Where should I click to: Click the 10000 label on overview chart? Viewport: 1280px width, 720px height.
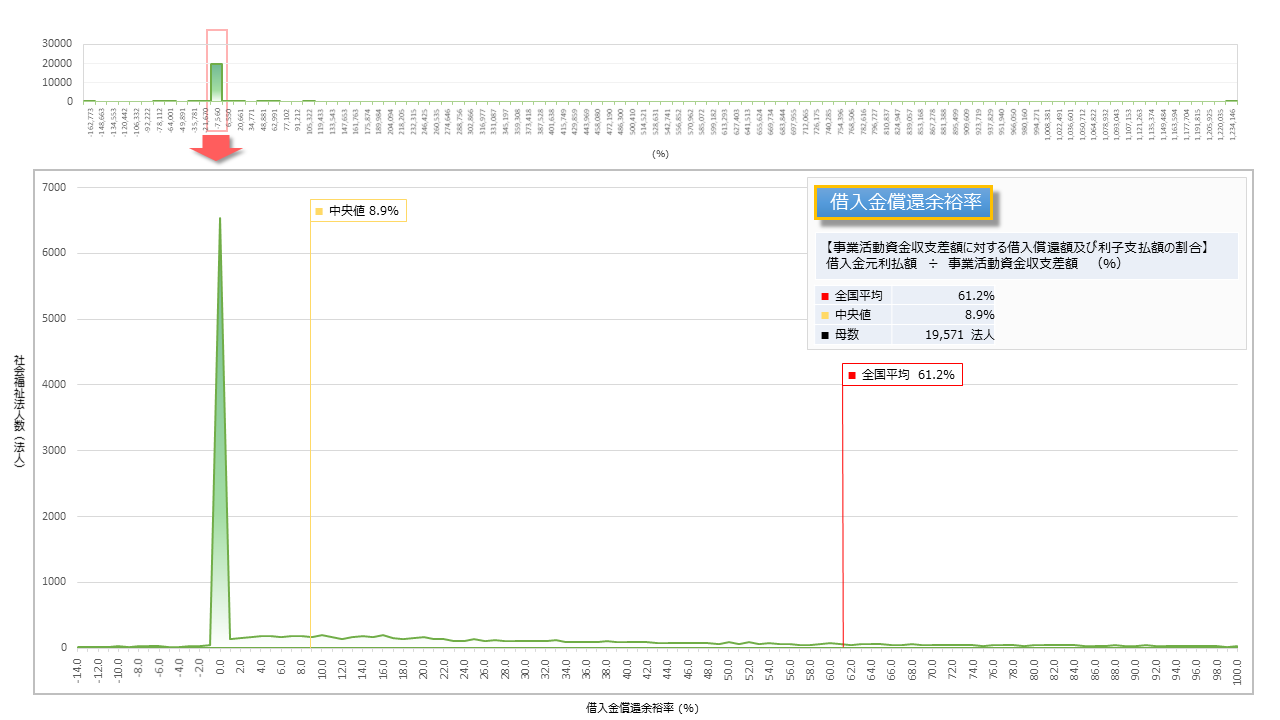57,82
